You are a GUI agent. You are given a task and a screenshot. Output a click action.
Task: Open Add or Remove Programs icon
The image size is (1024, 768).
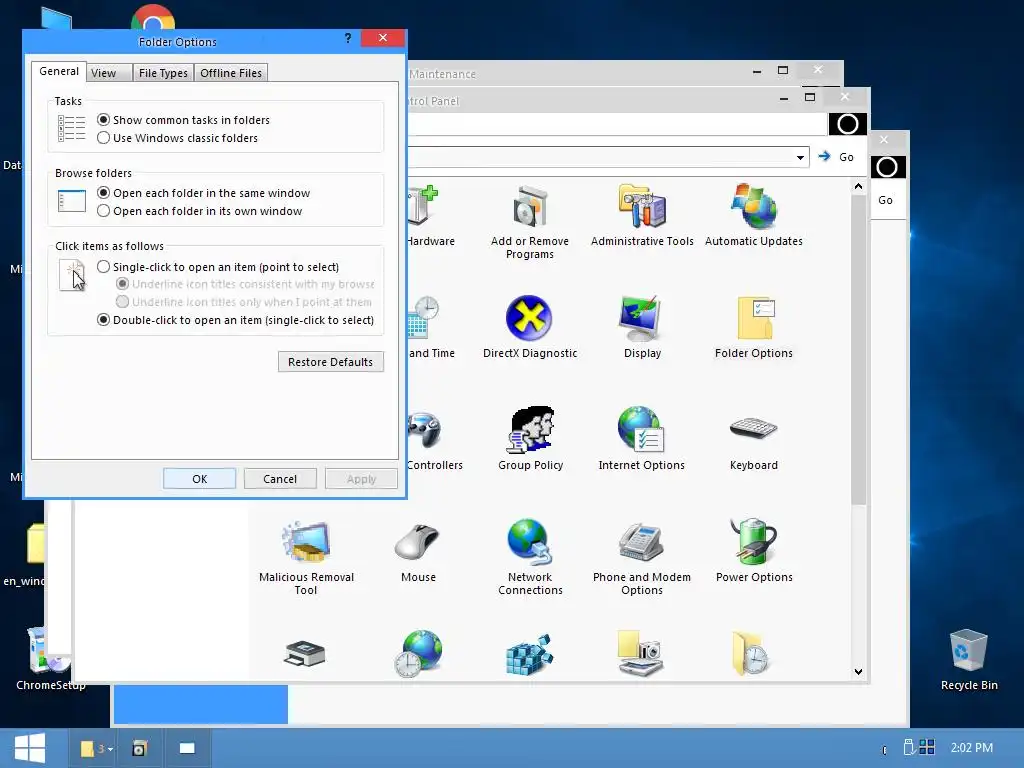530,222
